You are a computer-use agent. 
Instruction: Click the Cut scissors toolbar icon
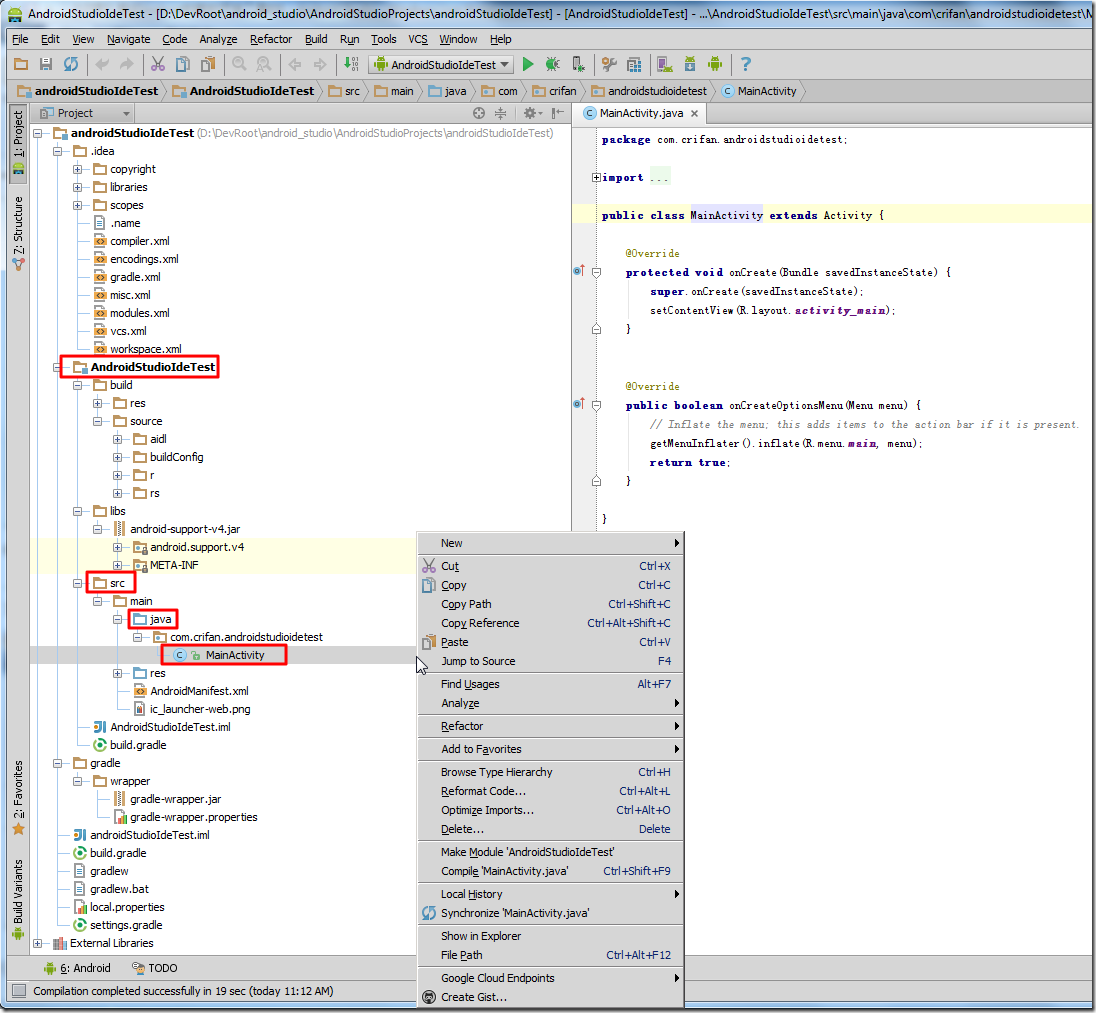[157, 64]
